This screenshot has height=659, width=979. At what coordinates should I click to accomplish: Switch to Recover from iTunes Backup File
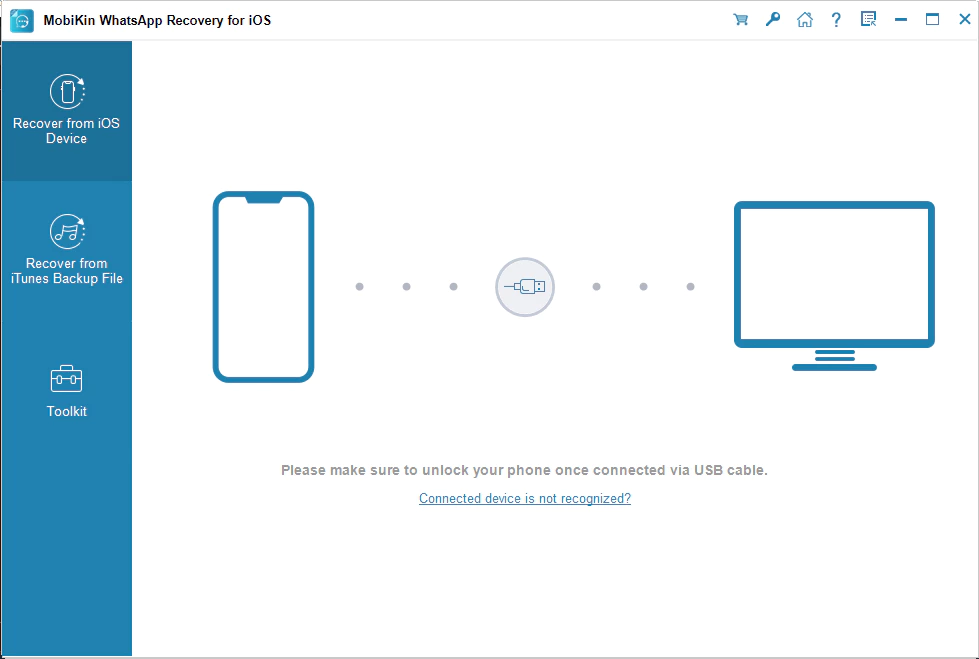(66, 248)
